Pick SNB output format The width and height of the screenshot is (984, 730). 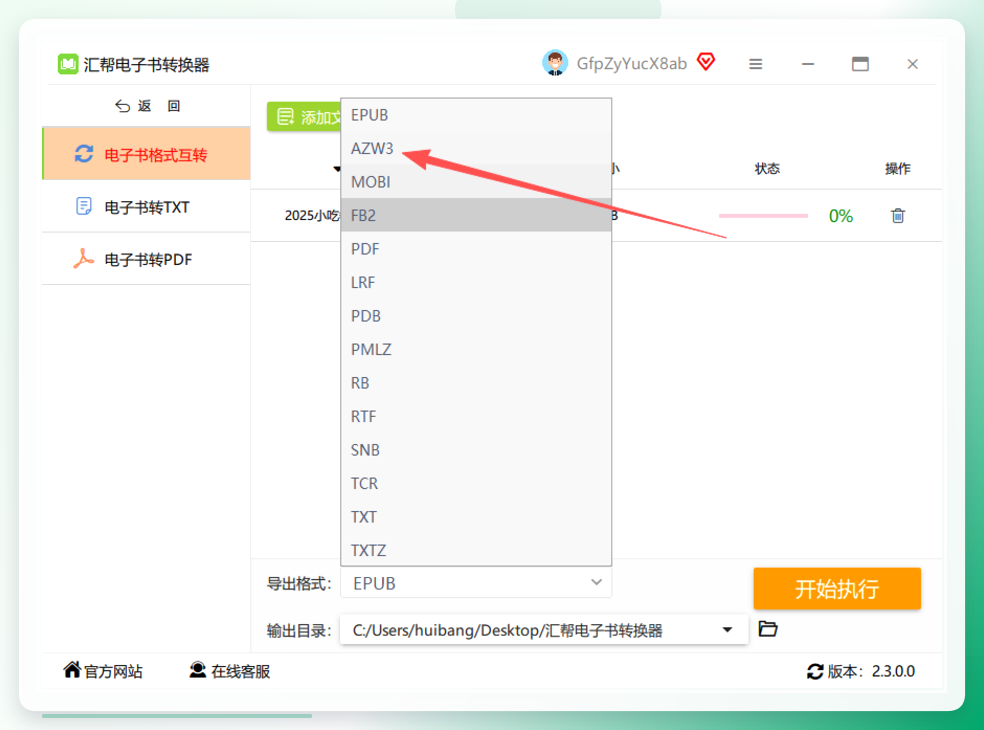[x=476, y=449]
